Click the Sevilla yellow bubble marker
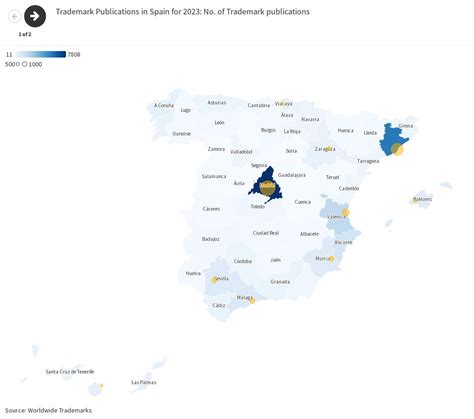 tap(214, 280)
